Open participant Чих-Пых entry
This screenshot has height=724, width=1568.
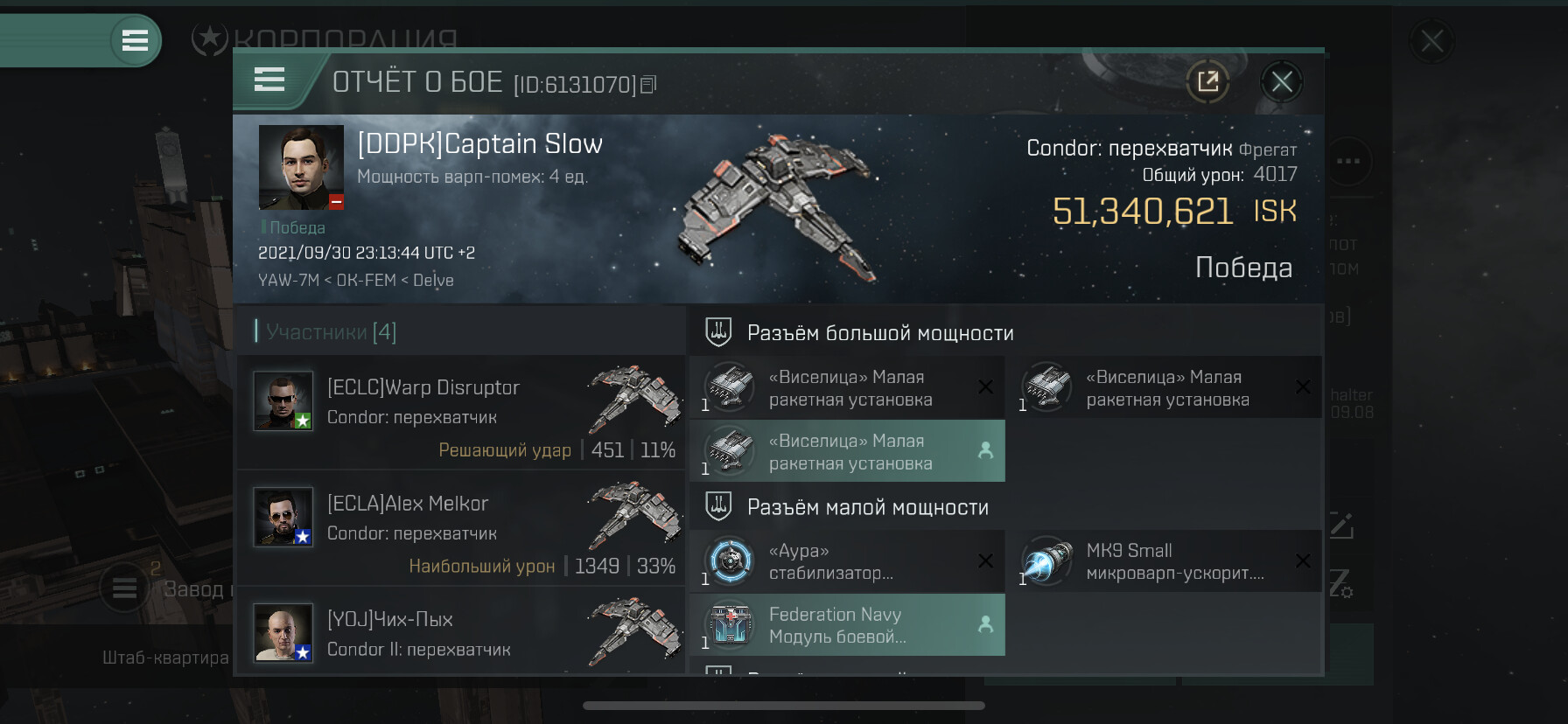point(461,631)
